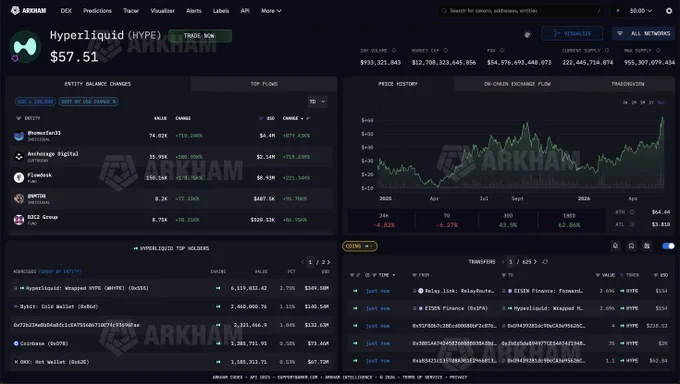This screenshot has height=384, width=680.
Task: Click the FROM column filter icon
Action: point(415,275)
